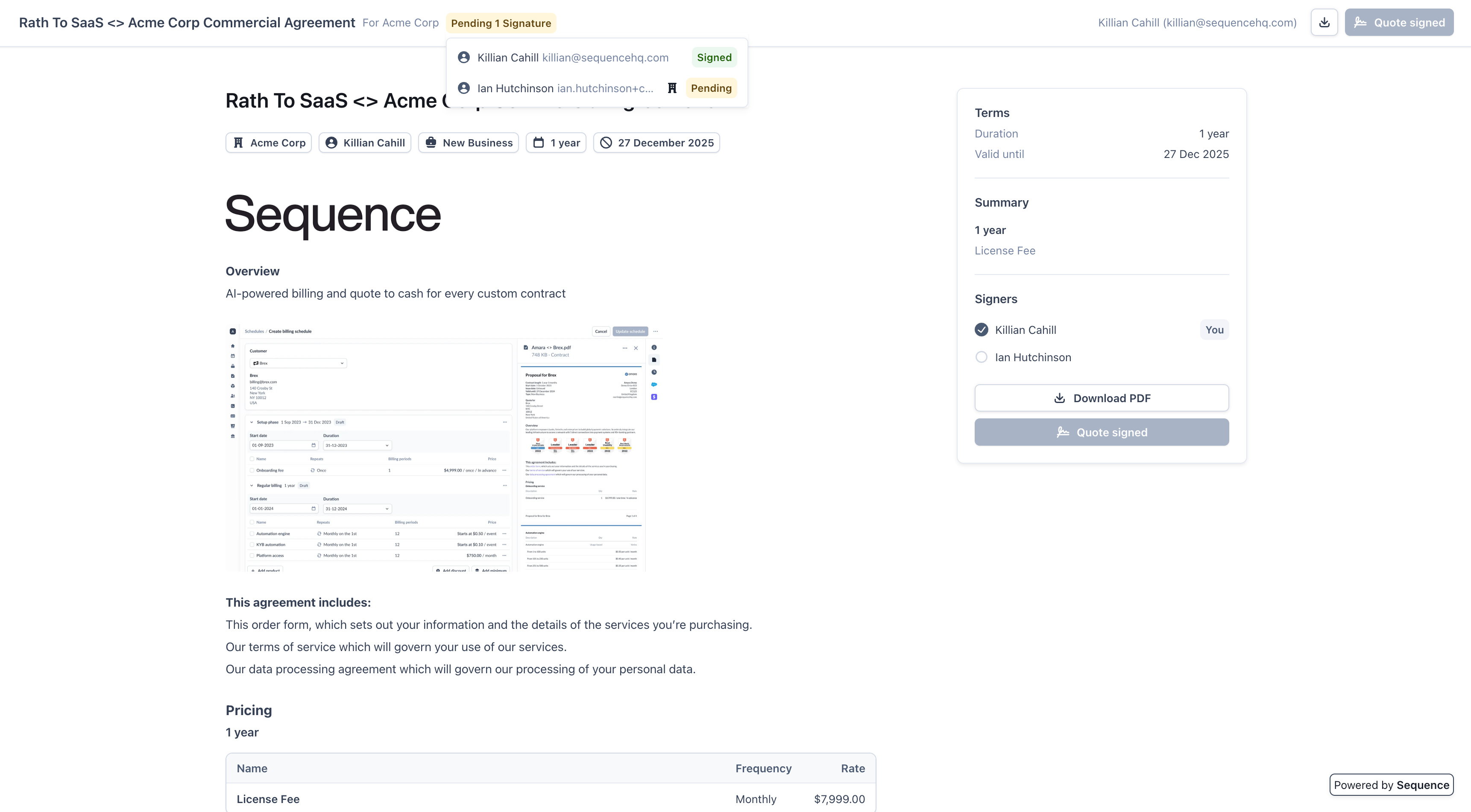Click the You badge next to Killian Cahill
Viewport: 1471px width, 812px height.
1214,330
